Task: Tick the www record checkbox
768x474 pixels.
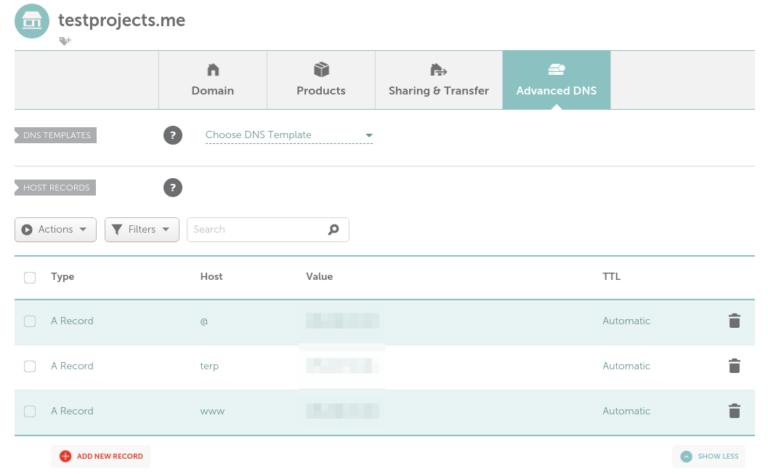Action: (x=30, y=411)
